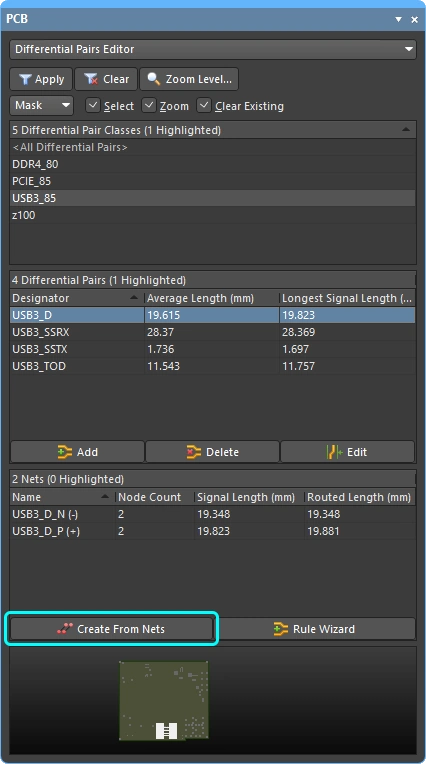Image resolution: width=426 pixels, height=764 pixels.
Task: Sort nets by Routed Length (mm) column
Action: click(x=360, y=497)
